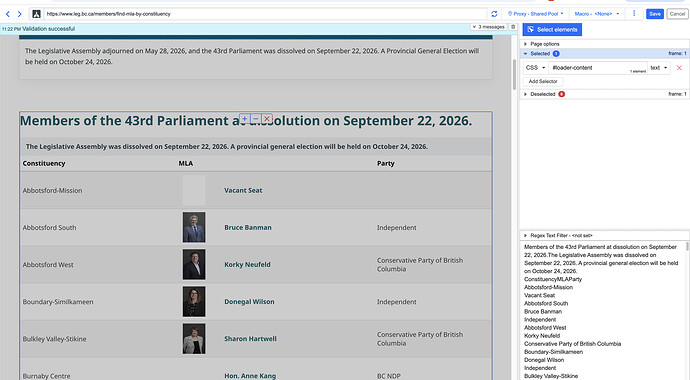Click in the URL address field
The width and height of the screenshot is (690, 380).
click(265, 14)
